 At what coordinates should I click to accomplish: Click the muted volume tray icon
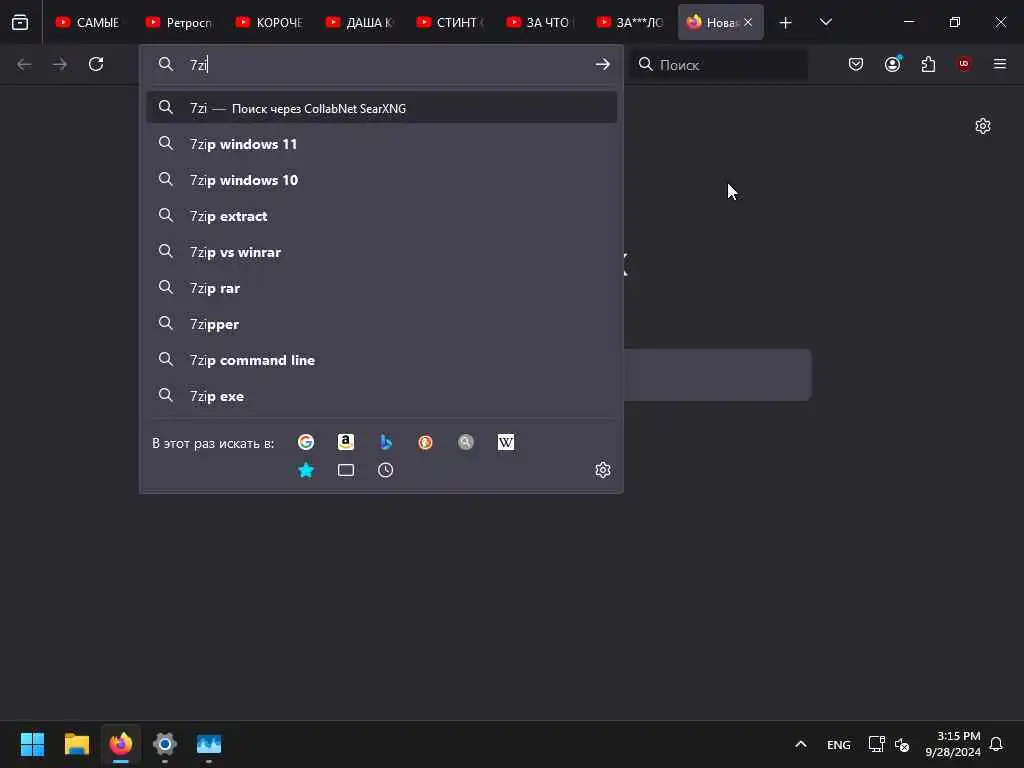(902, 744)
